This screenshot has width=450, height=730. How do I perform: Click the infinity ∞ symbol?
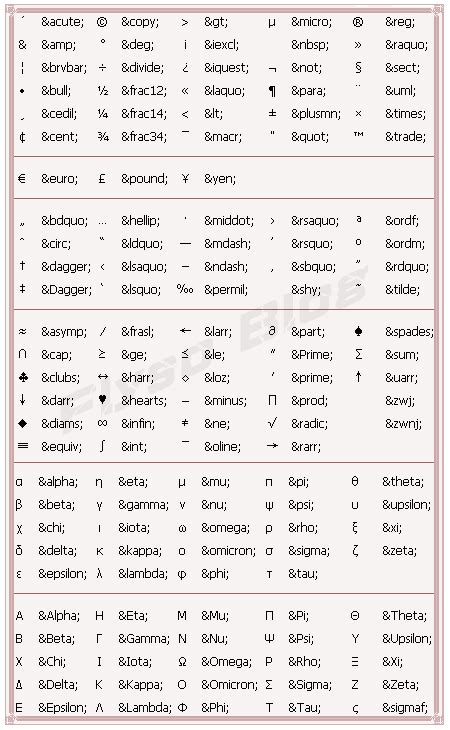pyautogui.click(x=102, y=423)
